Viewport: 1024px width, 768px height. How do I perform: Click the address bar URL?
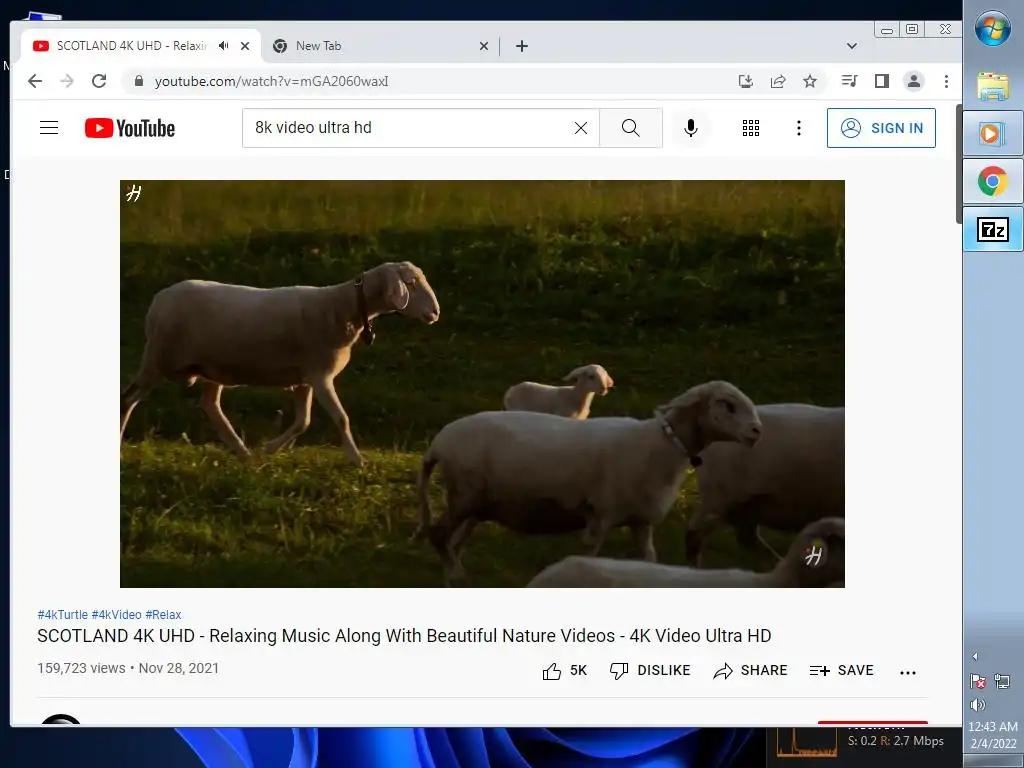click(271, 81)
